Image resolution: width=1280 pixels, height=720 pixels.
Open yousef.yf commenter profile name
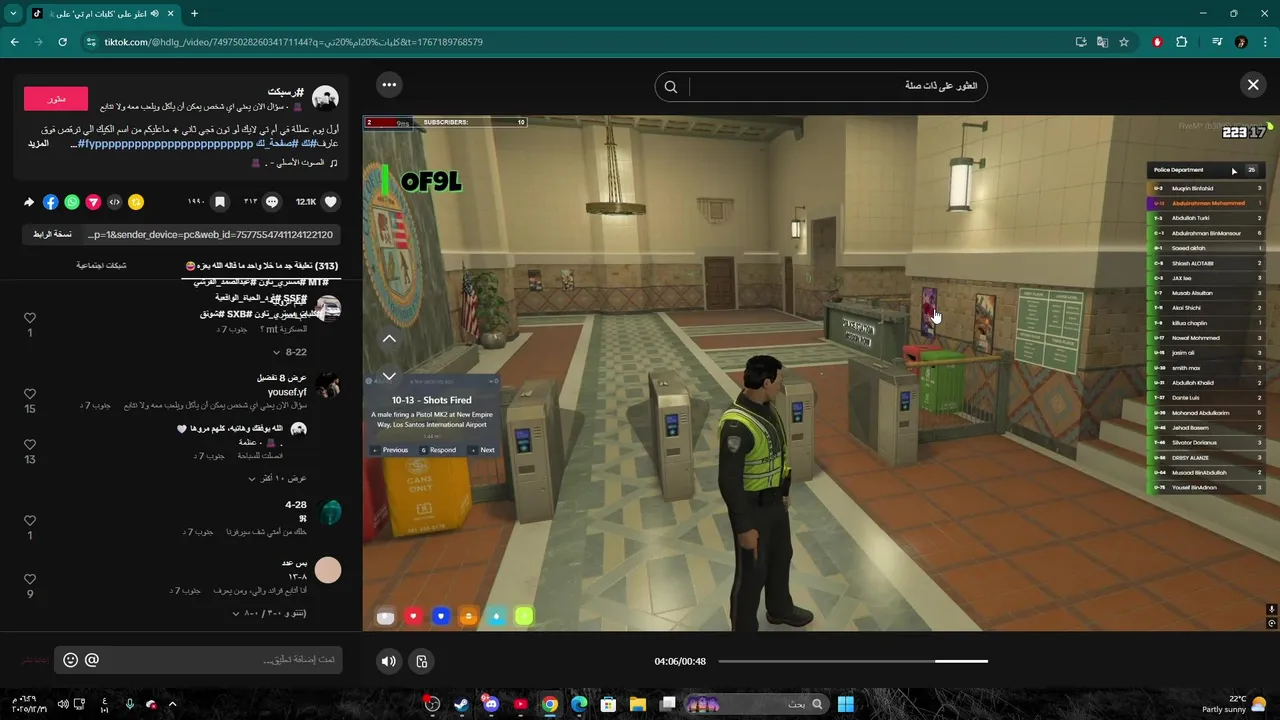pyautogui.click(x=287, y=392)
